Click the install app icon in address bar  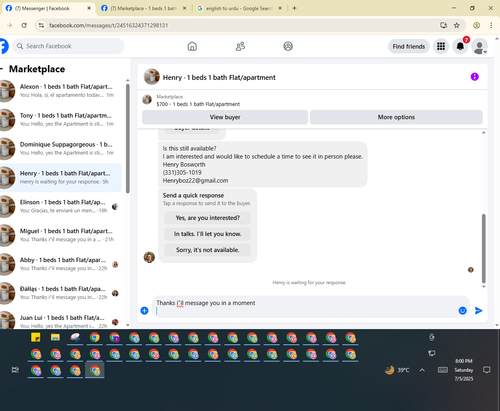443,25
